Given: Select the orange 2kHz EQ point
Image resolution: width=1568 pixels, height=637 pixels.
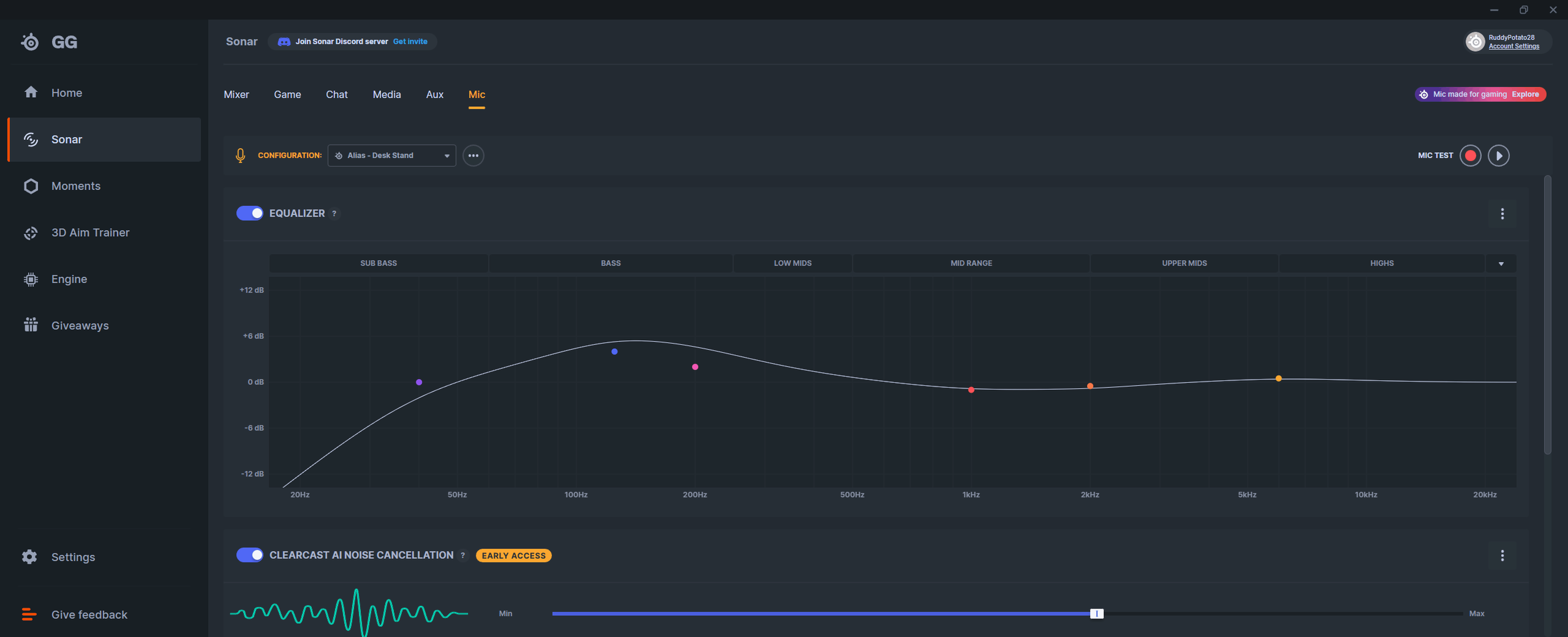Looking at the screenshot, I should point(1090,386).
